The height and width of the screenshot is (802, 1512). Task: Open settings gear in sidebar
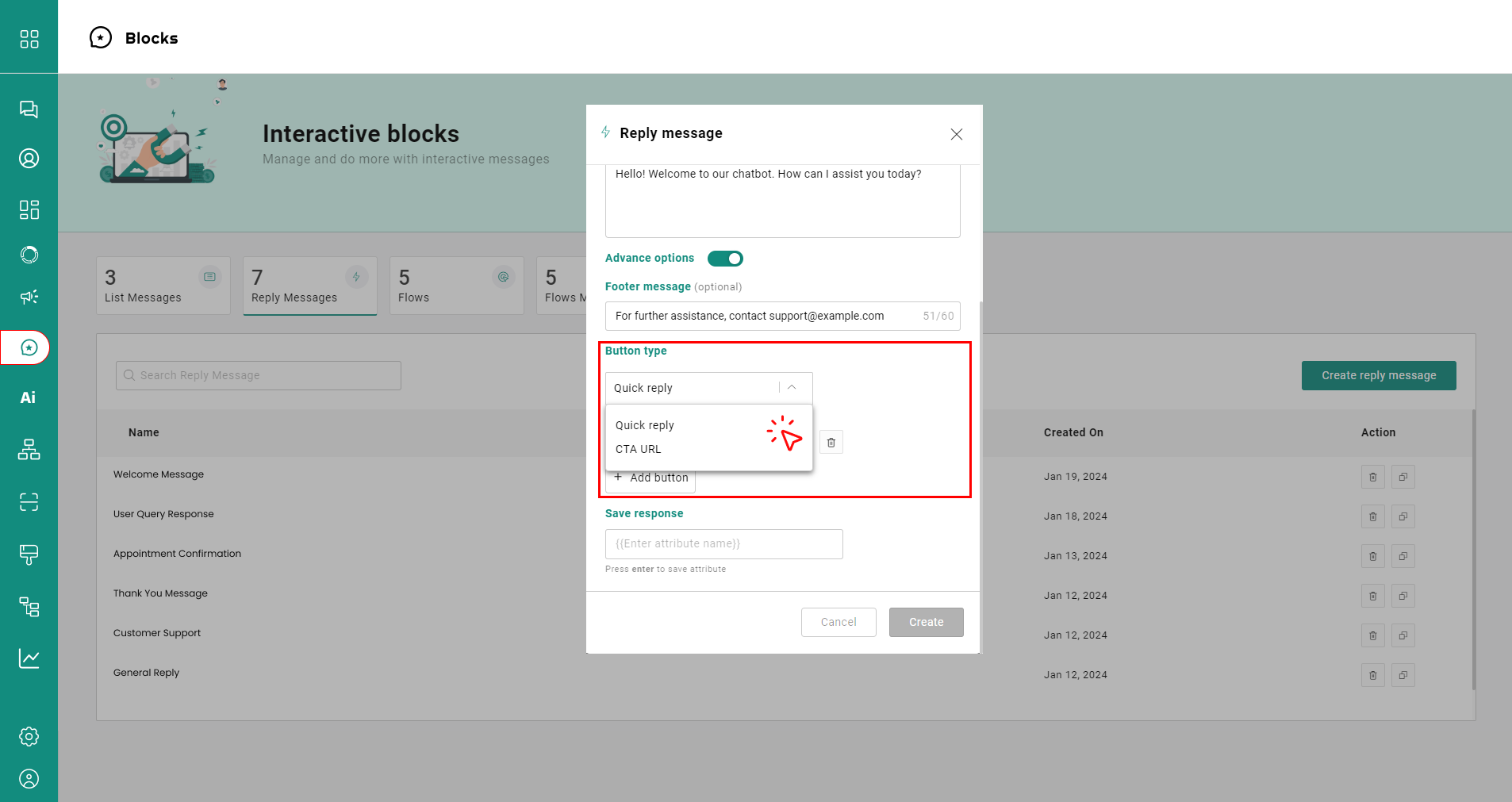[x=29, y=736]
